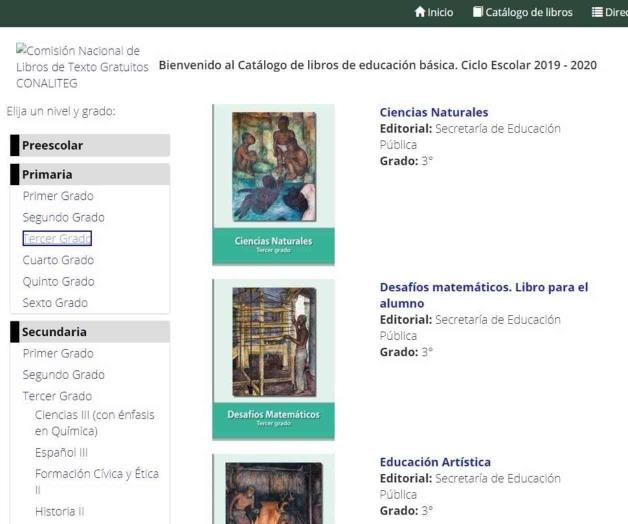Click the book icon beside Catálogo de libros
The width and height of the screenshot is (628, 524).
(477, 12)
